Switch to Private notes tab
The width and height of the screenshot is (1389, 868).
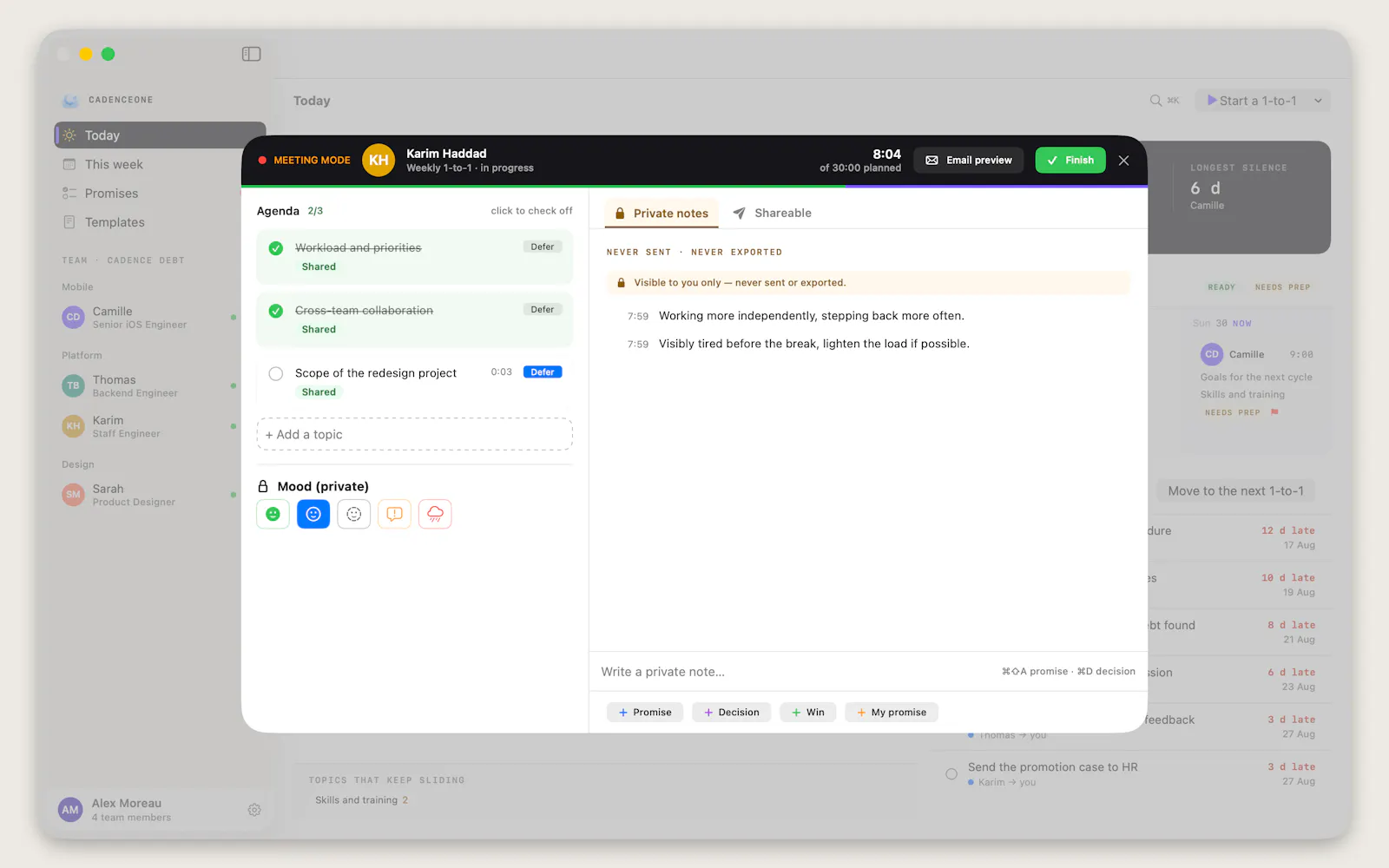[662, 213]
